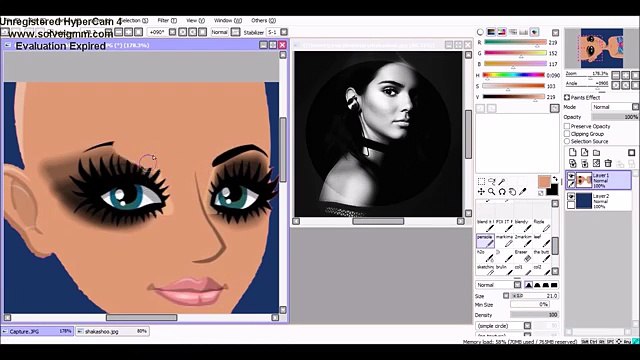This screenshot has width=640, height=360.
Task: Open the Selection menu
Action: tap(133, 20)
